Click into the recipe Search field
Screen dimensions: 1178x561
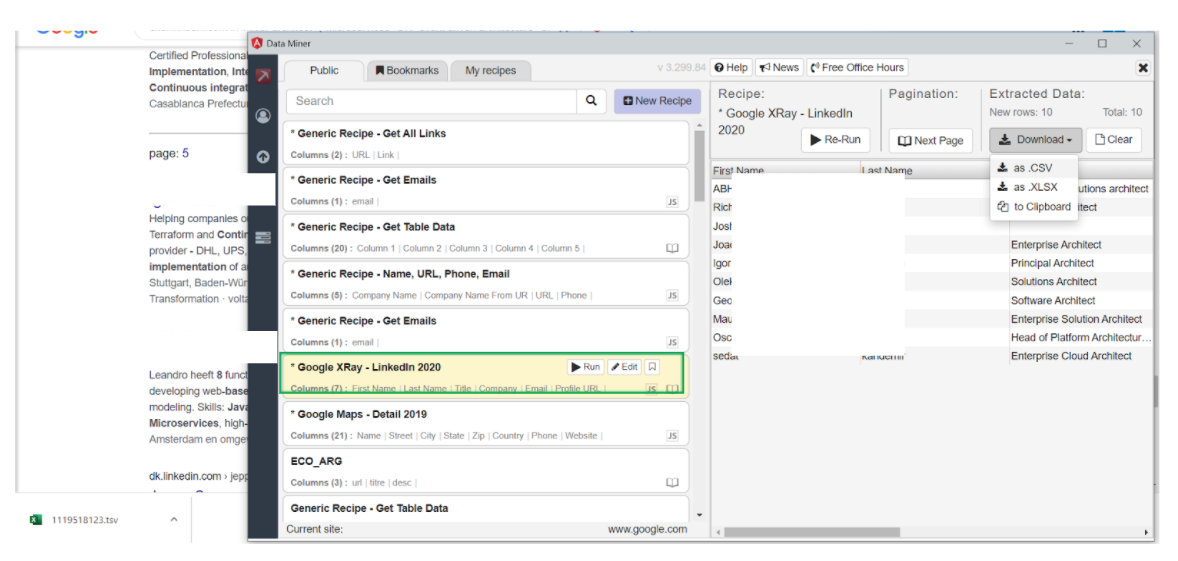(430, 101)
